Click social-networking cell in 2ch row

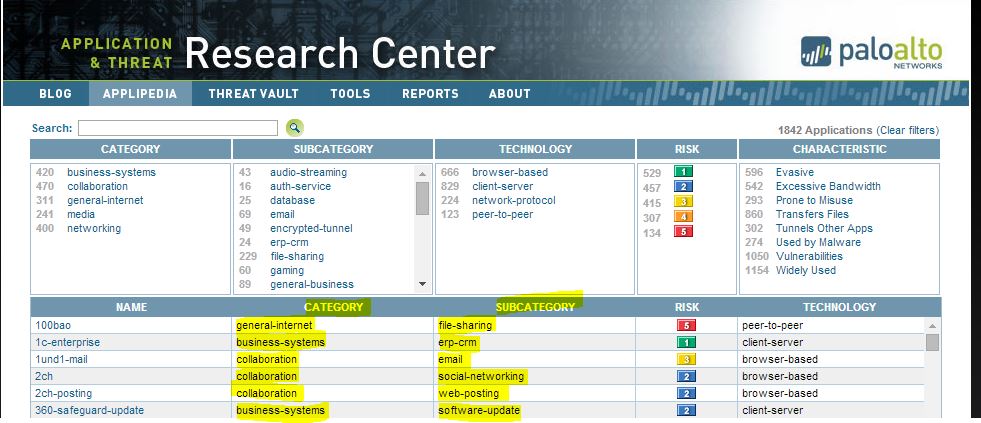[480, 376]
